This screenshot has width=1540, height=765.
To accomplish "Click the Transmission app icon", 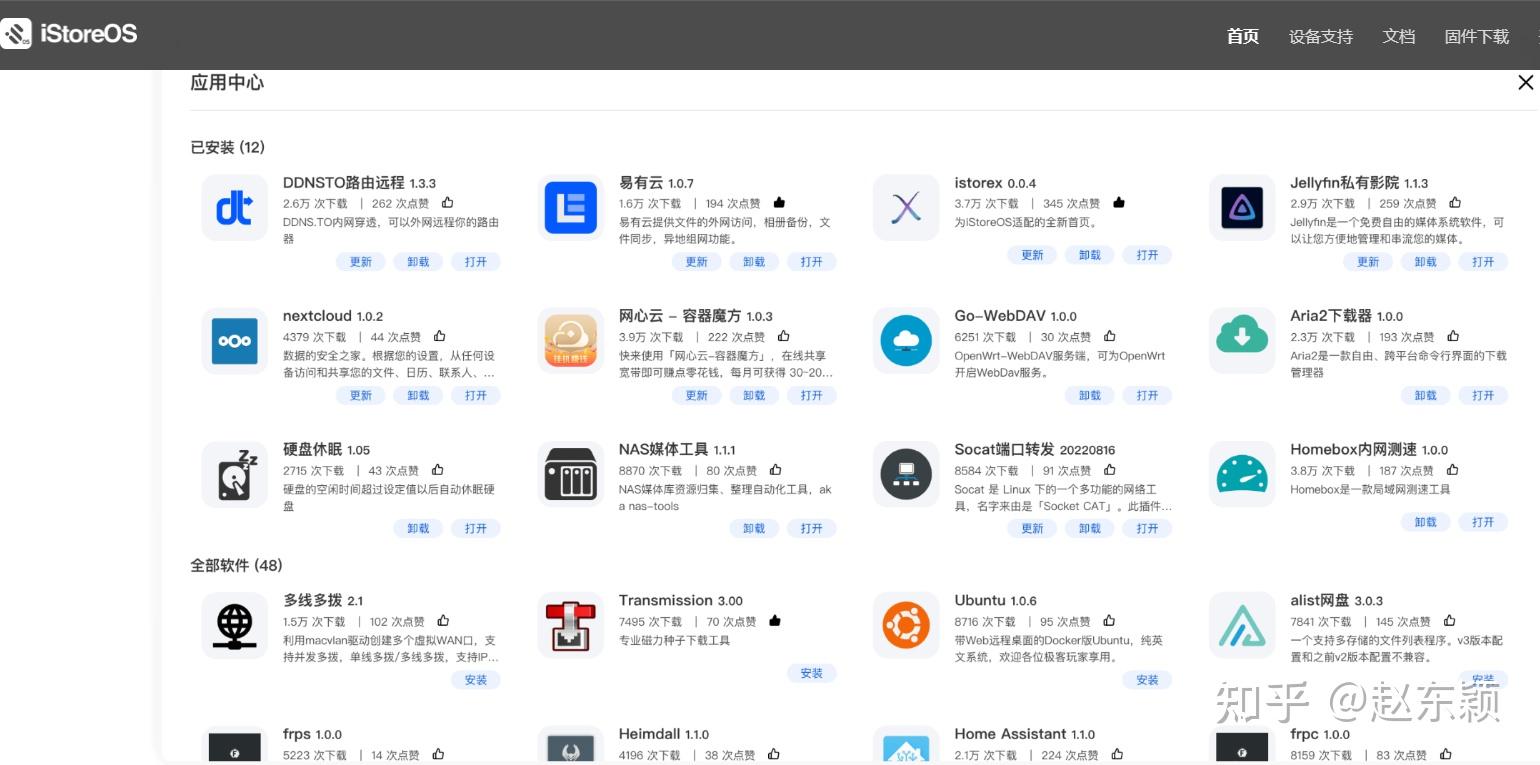I will 571,625.
